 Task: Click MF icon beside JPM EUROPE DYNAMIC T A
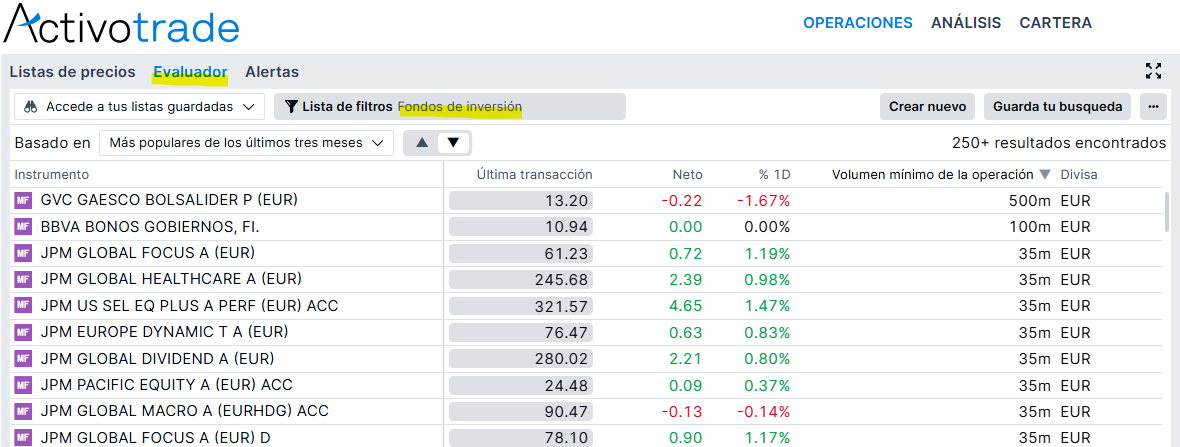23,333
